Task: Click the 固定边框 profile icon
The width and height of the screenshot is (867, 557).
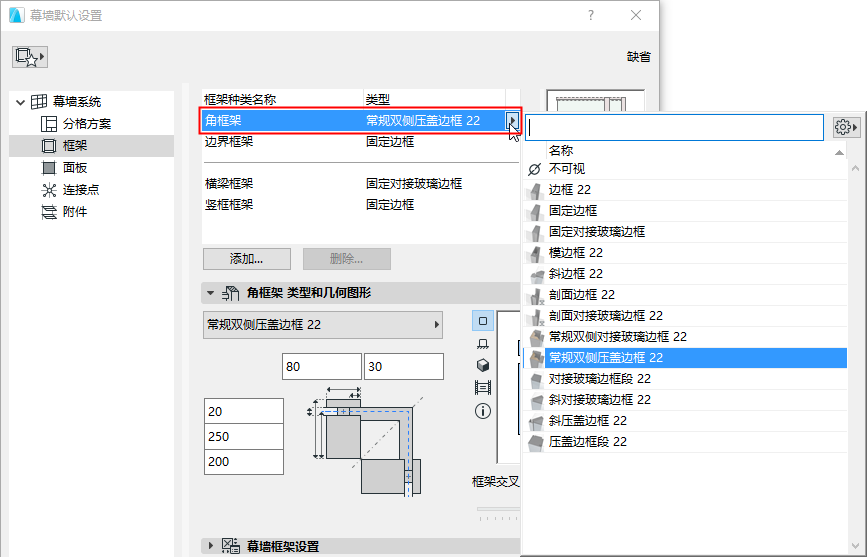Action: click(x=535, y=212)
